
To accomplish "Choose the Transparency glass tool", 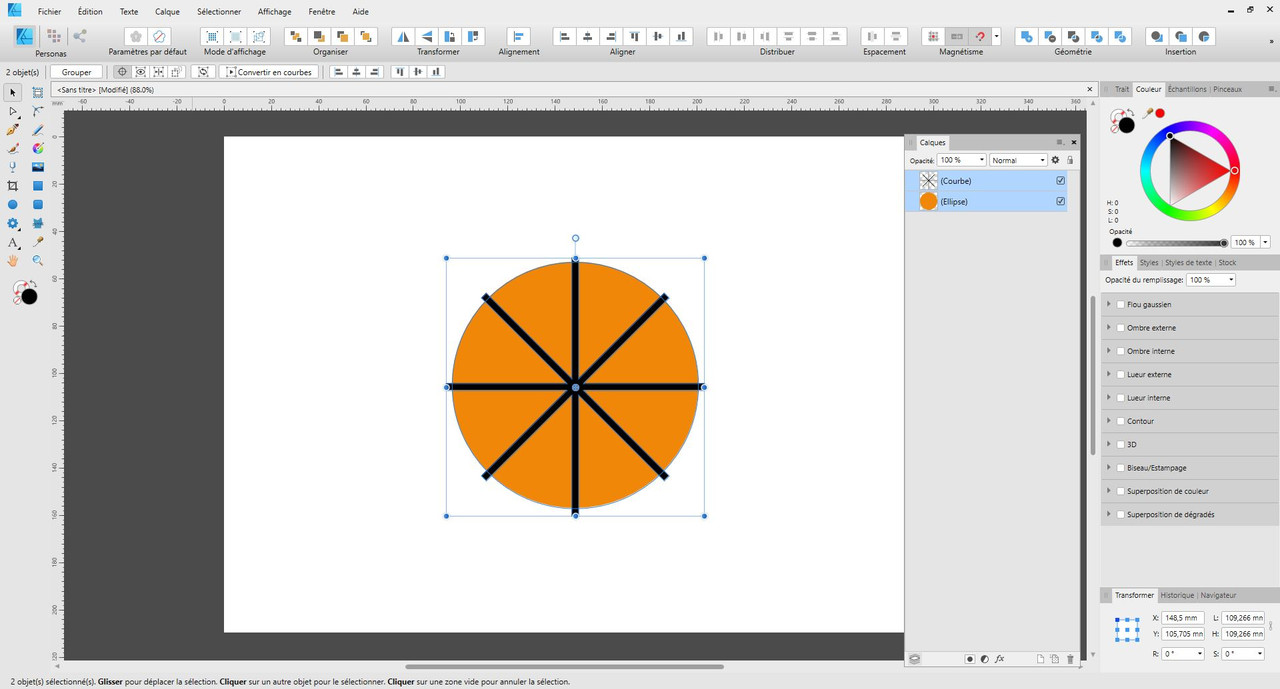I will coord(13,167).
